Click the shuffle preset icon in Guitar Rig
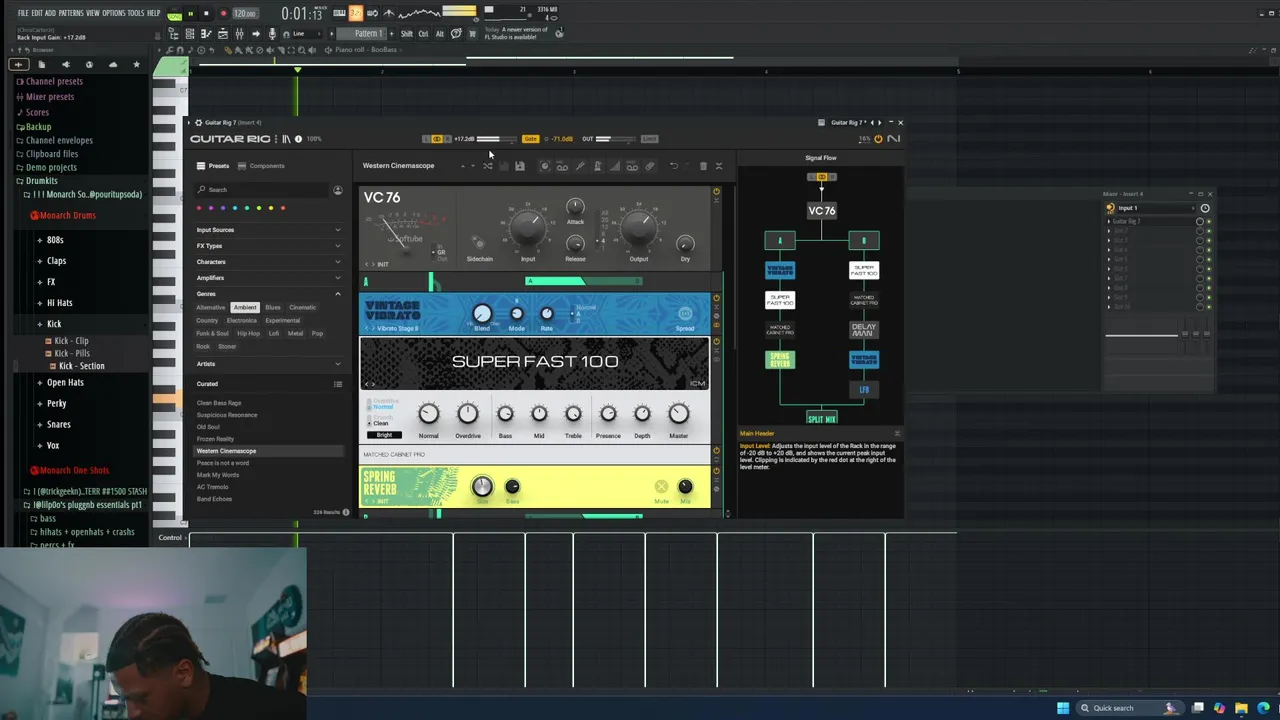This screenshot has width=1280, height=720. point(488,166)
